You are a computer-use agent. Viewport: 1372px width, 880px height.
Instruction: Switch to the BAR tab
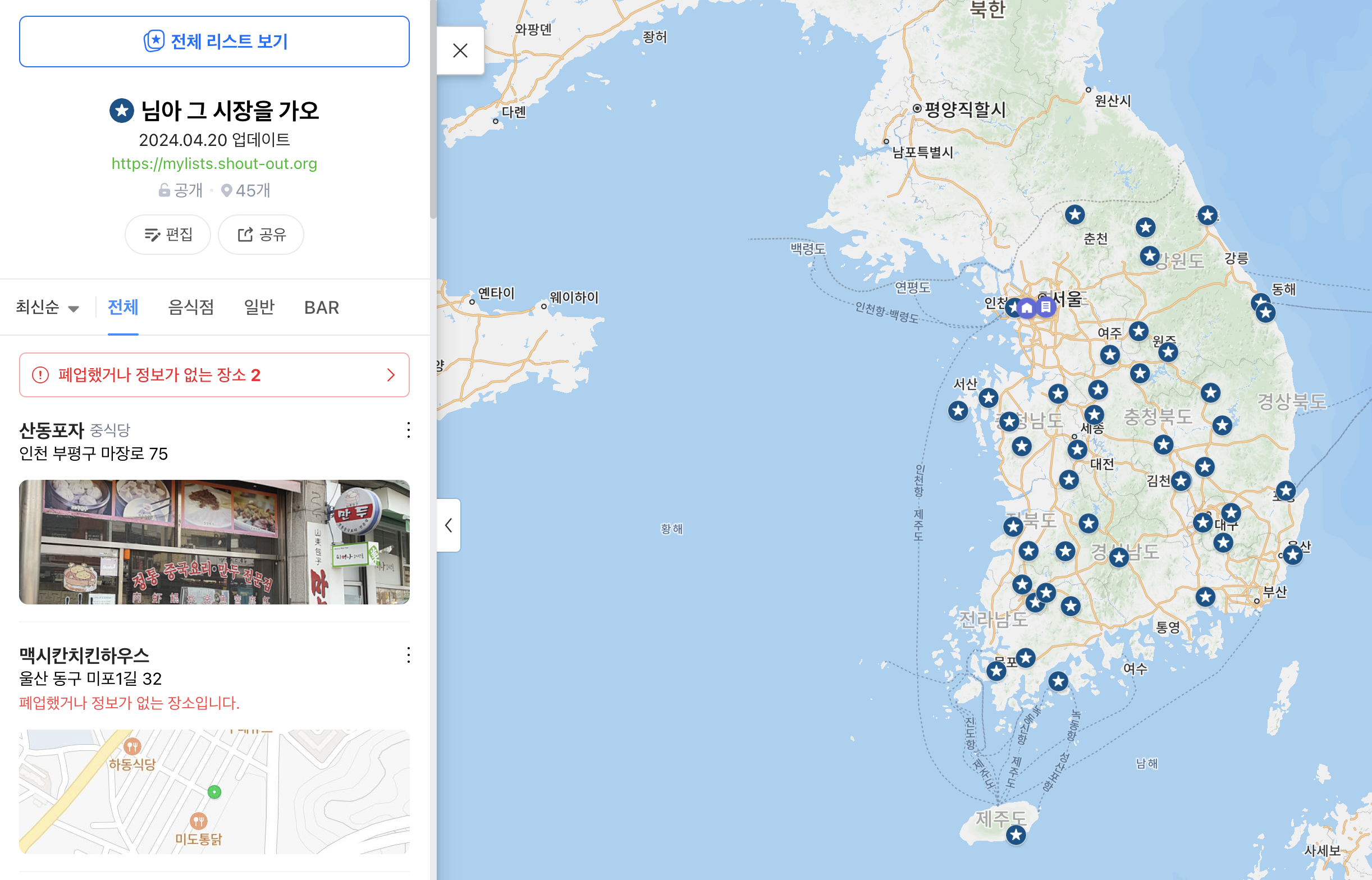[x=322, y=308]
